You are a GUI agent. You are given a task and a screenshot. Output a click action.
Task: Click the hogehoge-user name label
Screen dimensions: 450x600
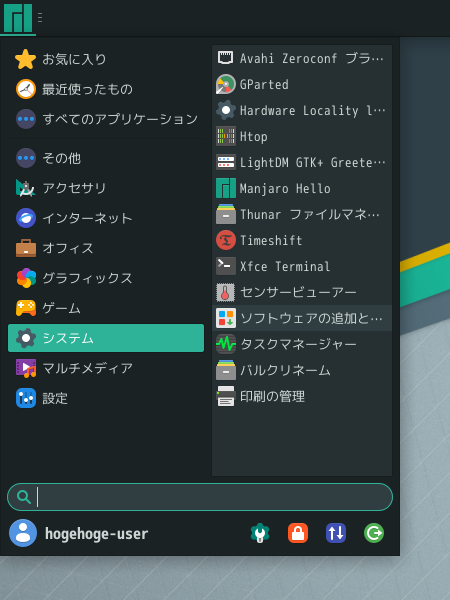tap(96, 534)
